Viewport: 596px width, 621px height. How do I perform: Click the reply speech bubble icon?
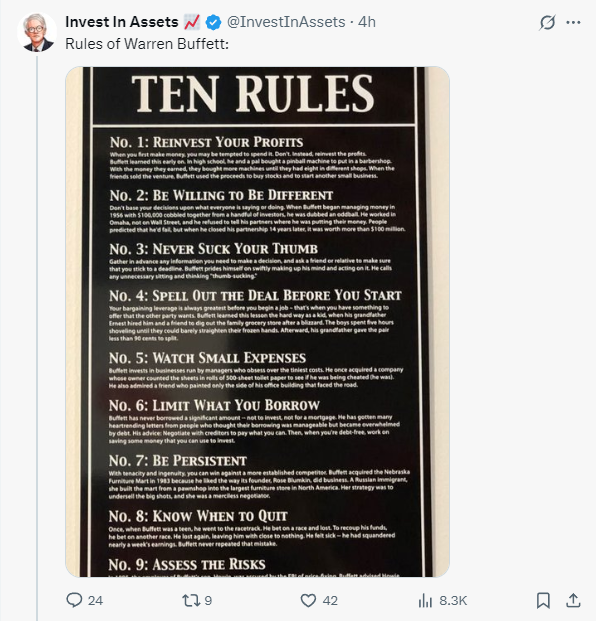tap(74, 600)
